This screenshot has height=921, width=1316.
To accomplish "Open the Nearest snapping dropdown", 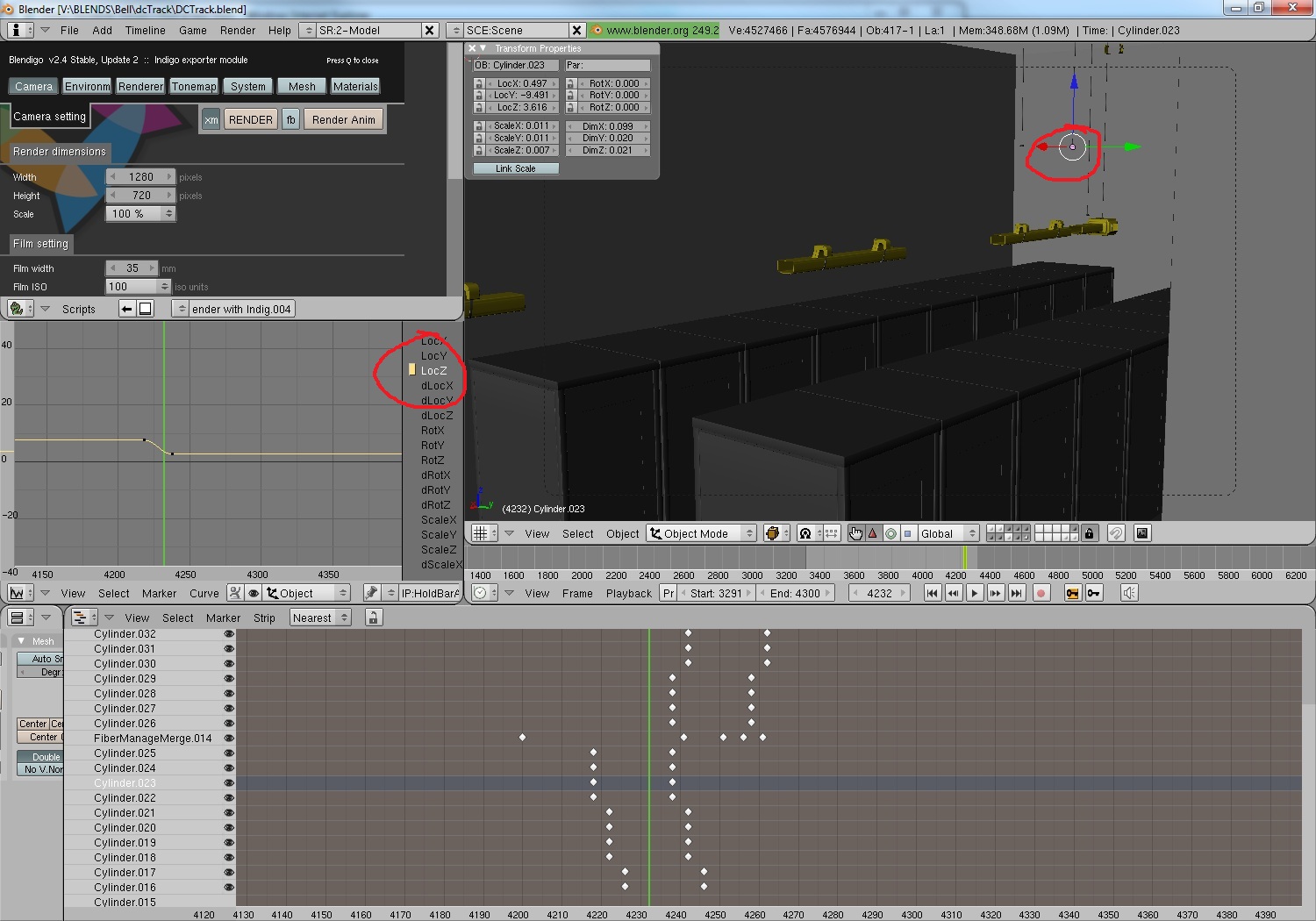I will coord(320,618).
